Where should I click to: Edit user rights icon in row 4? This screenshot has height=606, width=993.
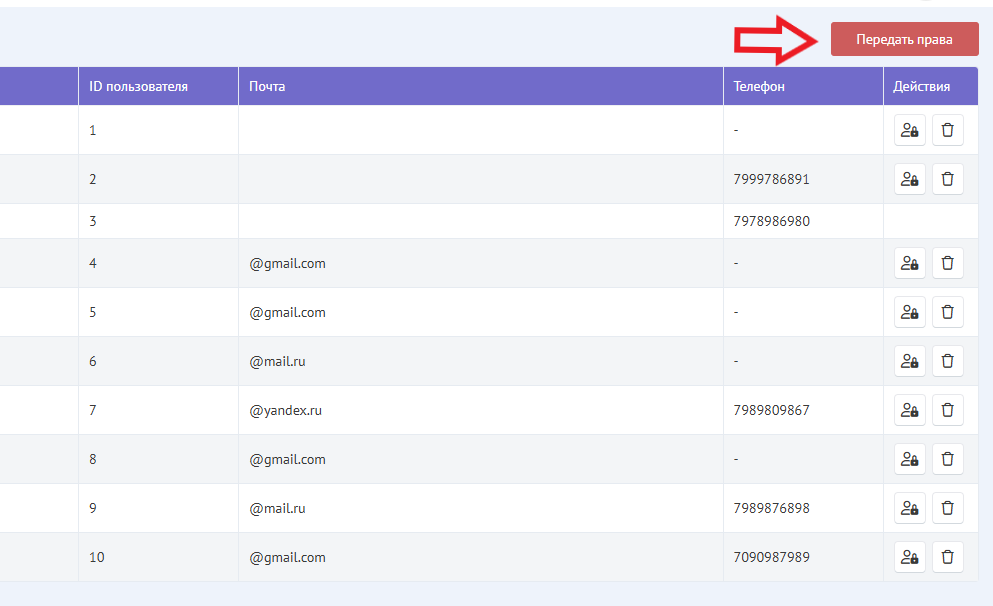coord(909,264)
